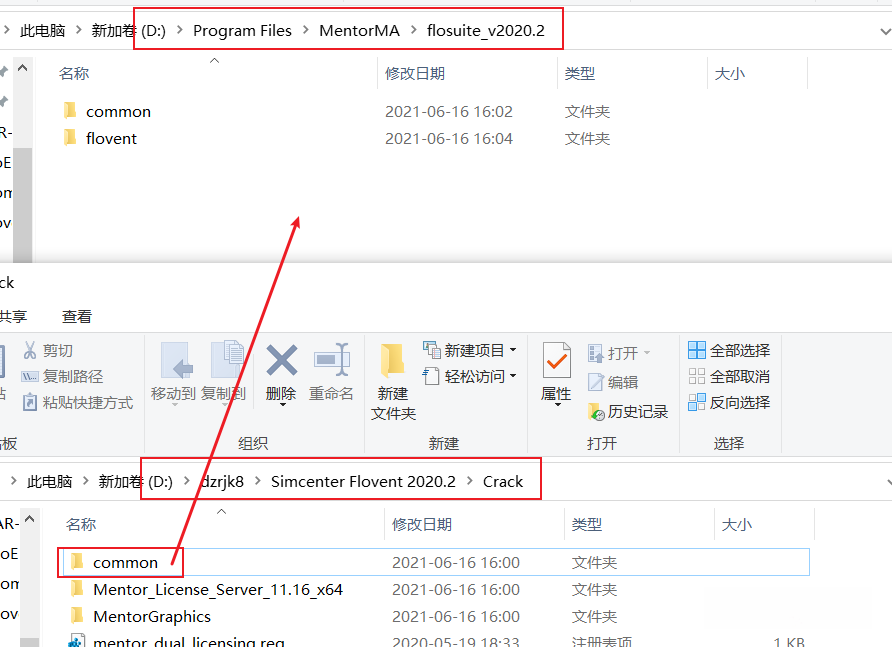Select the 'flovent' folder name
The height and width of the screenshot is (647, 892).
click(112, 138)
